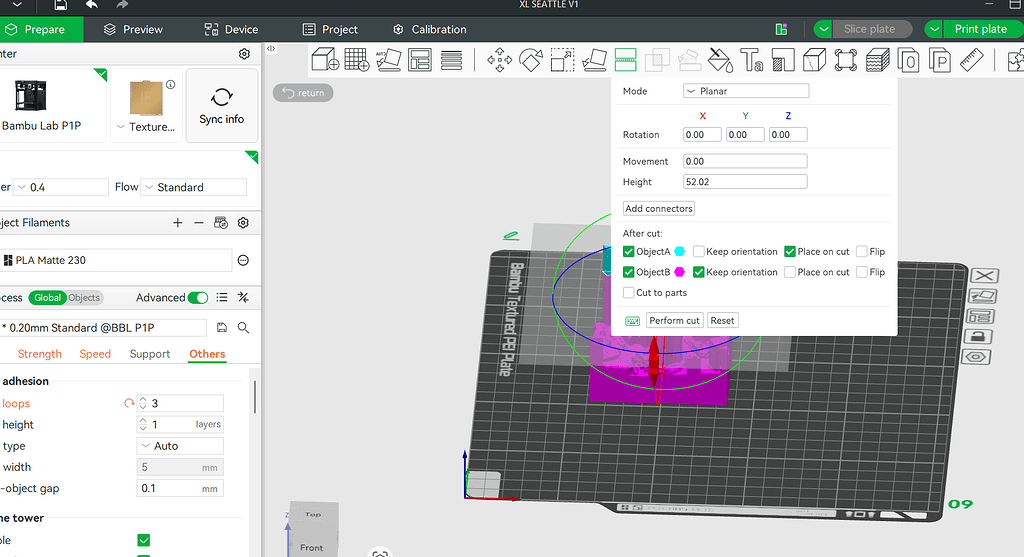Toggle the green Cut tool

[626, 60]
